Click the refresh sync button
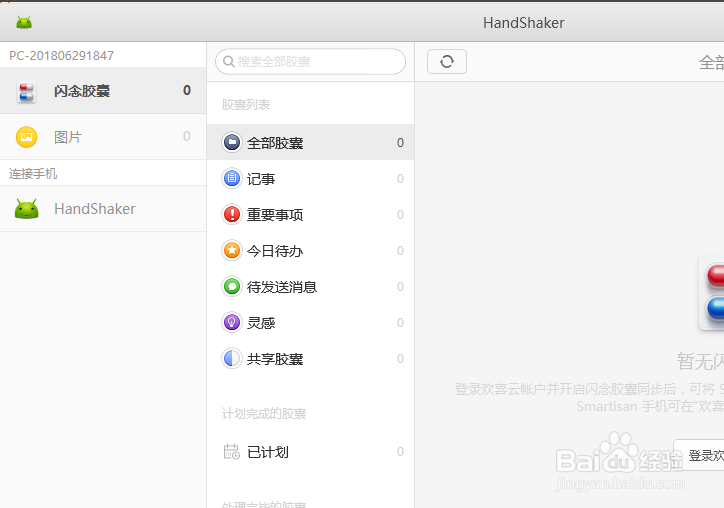The image size is (724, 508). tap(446, 61)
